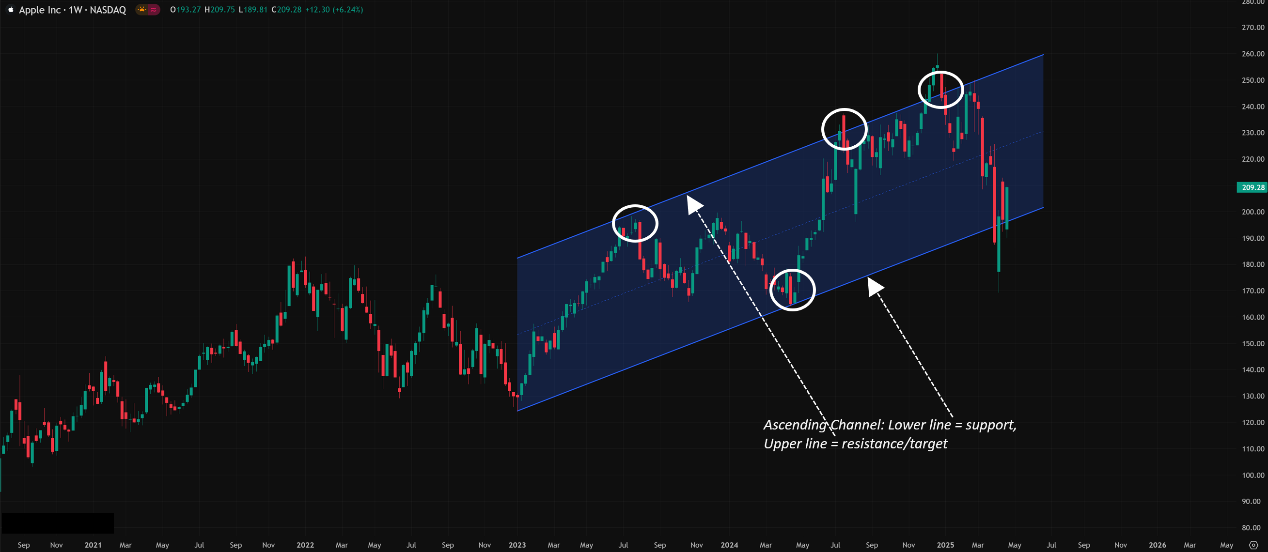Screen dimensions: 1268x552
Task: Click 2024 on the time axis
Action: 729,545
